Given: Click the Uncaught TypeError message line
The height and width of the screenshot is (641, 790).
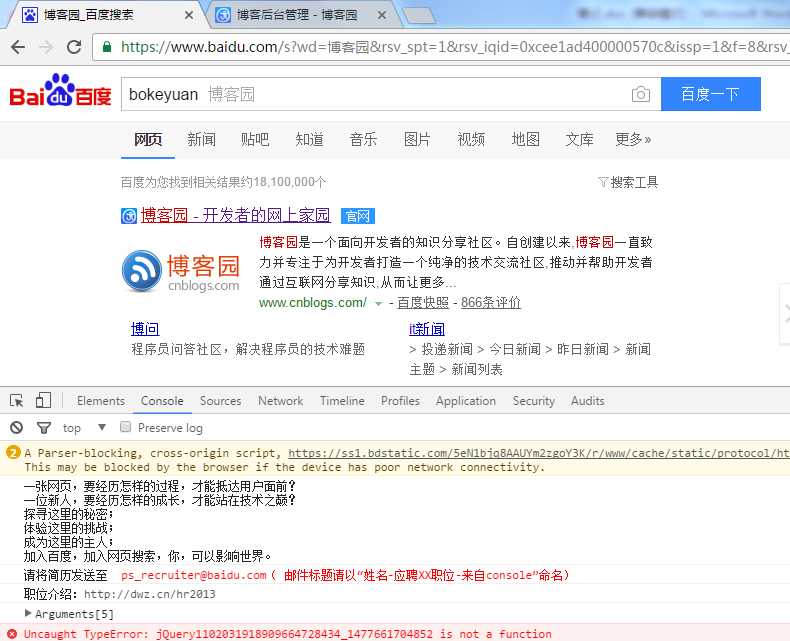Looking at the screenshot, I should (x=288, y=634).
